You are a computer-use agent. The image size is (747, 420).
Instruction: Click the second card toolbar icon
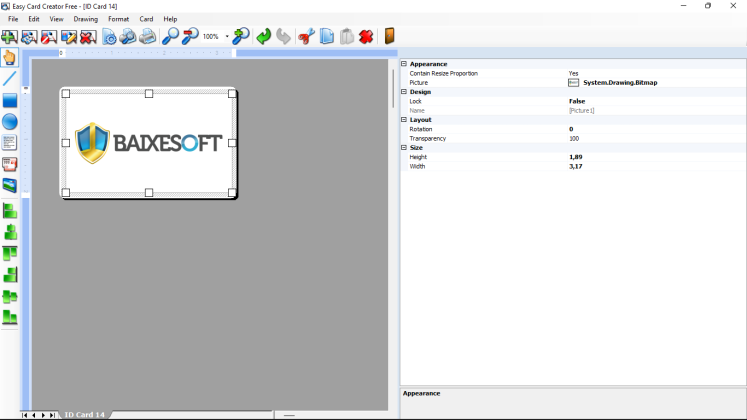point(29,37)
